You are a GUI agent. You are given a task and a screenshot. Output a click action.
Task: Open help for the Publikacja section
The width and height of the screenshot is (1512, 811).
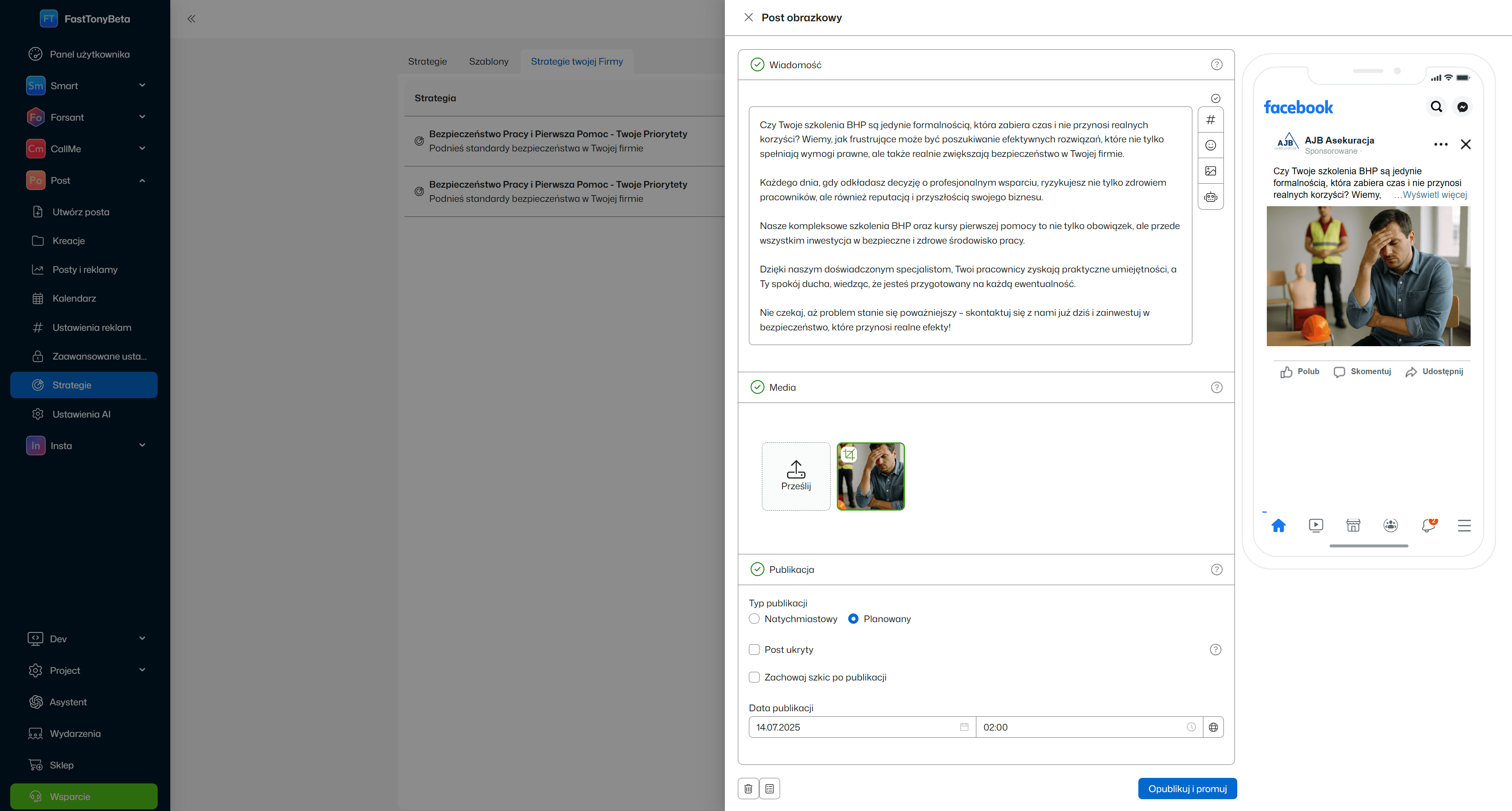click(x=1216, y=570)
